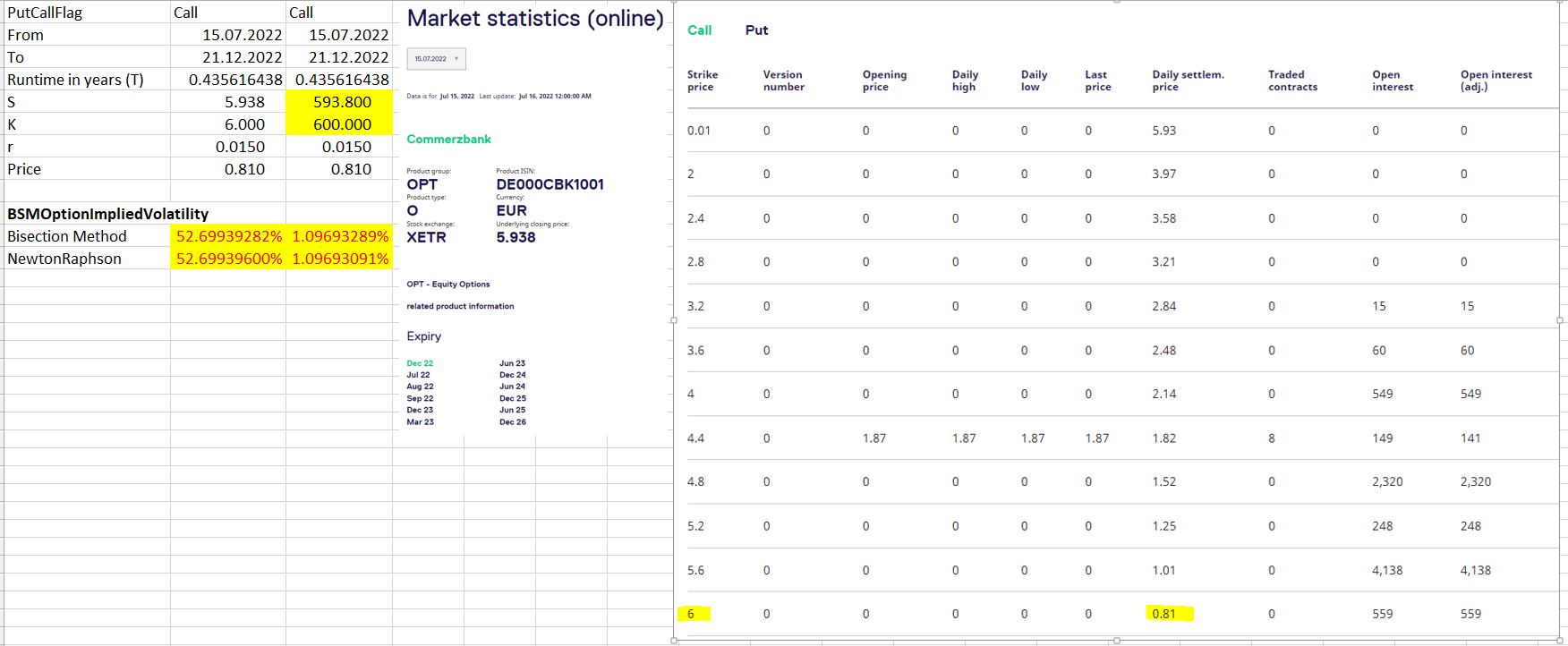Click the Open interest column header
The height and width of the screenshot is (646, 1568).
pos(1392,81)
